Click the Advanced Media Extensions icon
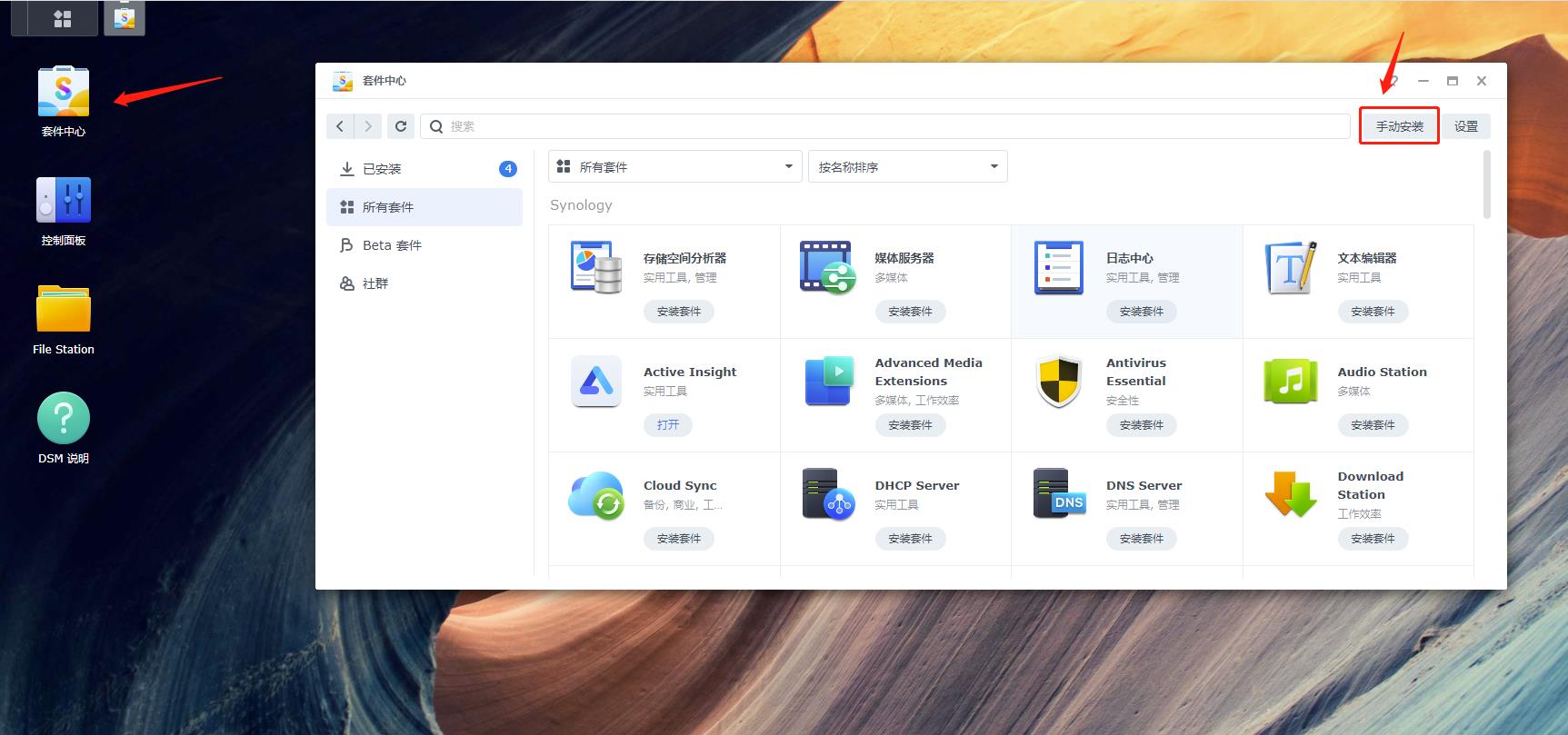 click(829, 381)
